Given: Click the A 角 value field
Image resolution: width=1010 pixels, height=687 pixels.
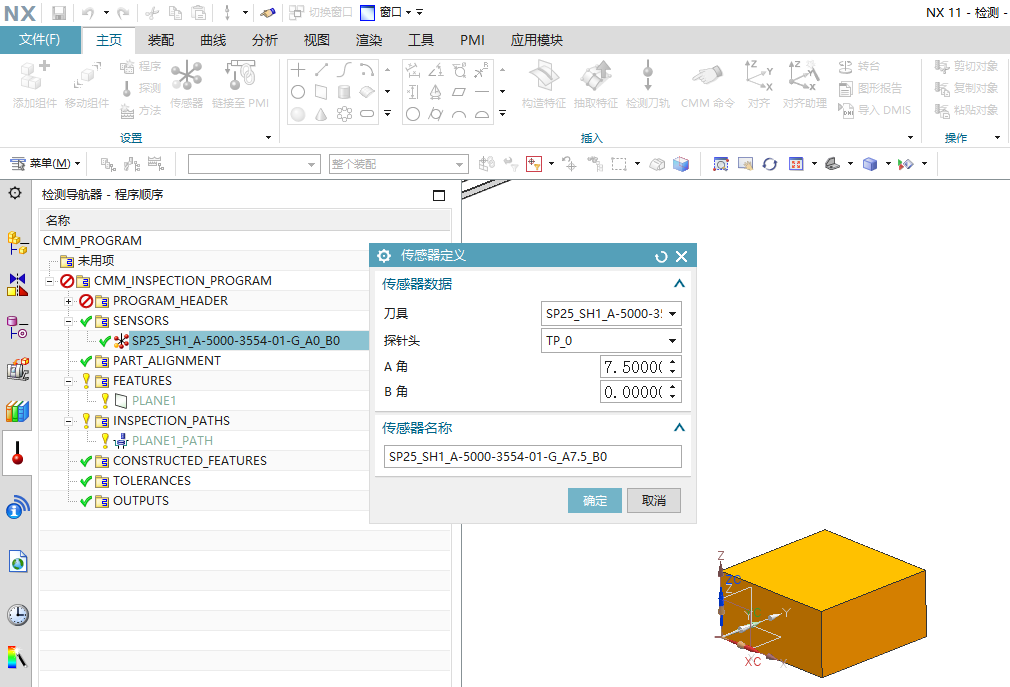Looking at the screenshot, I should (x=634, y=367).
